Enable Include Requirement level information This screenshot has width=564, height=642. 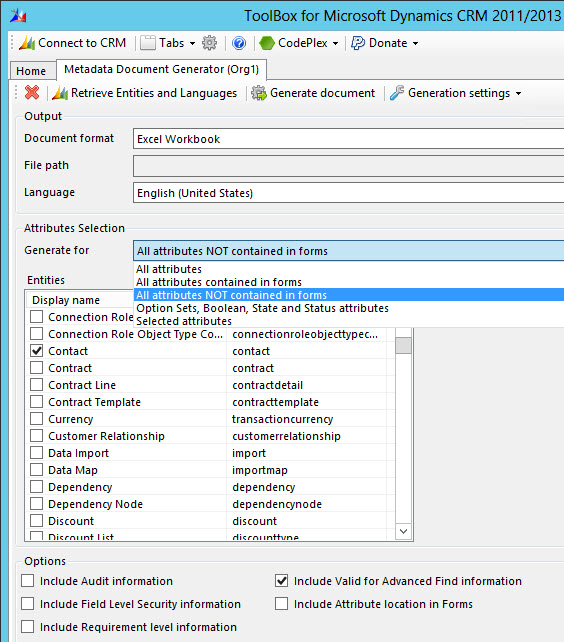[x=27, y=626]
